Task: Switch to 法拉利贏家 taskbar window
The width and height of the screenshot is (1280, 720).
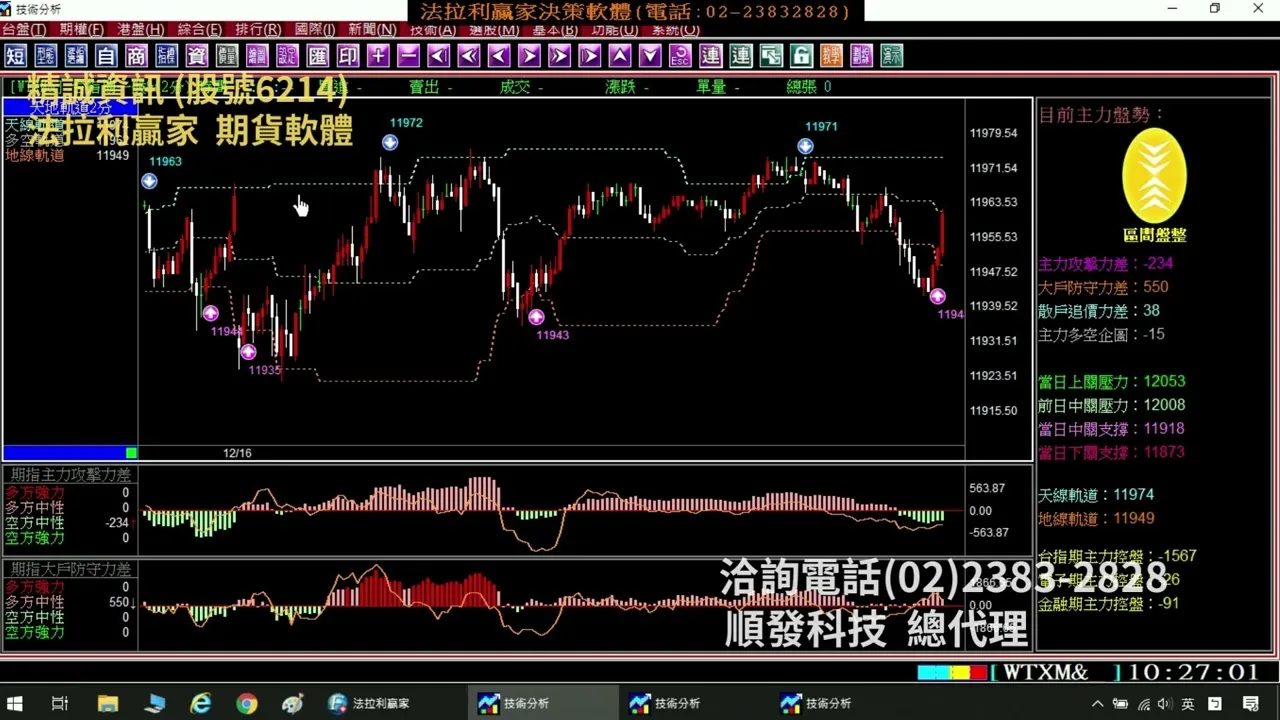Action: 370,704
